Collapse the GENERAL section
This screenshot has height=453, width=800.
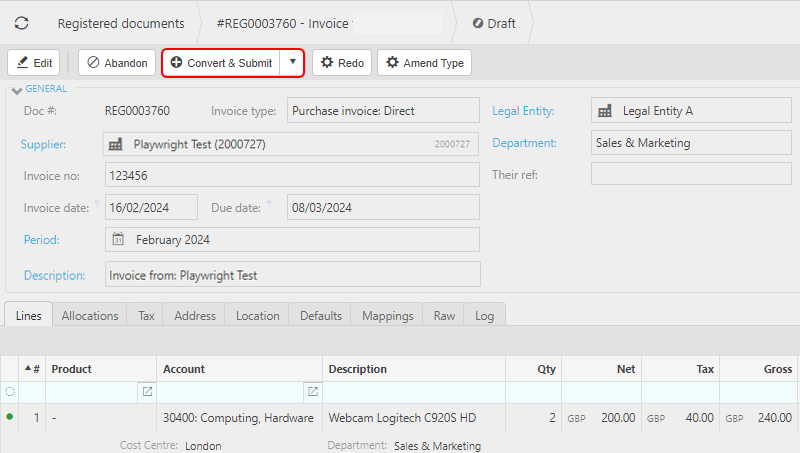[x=15, y=90]
